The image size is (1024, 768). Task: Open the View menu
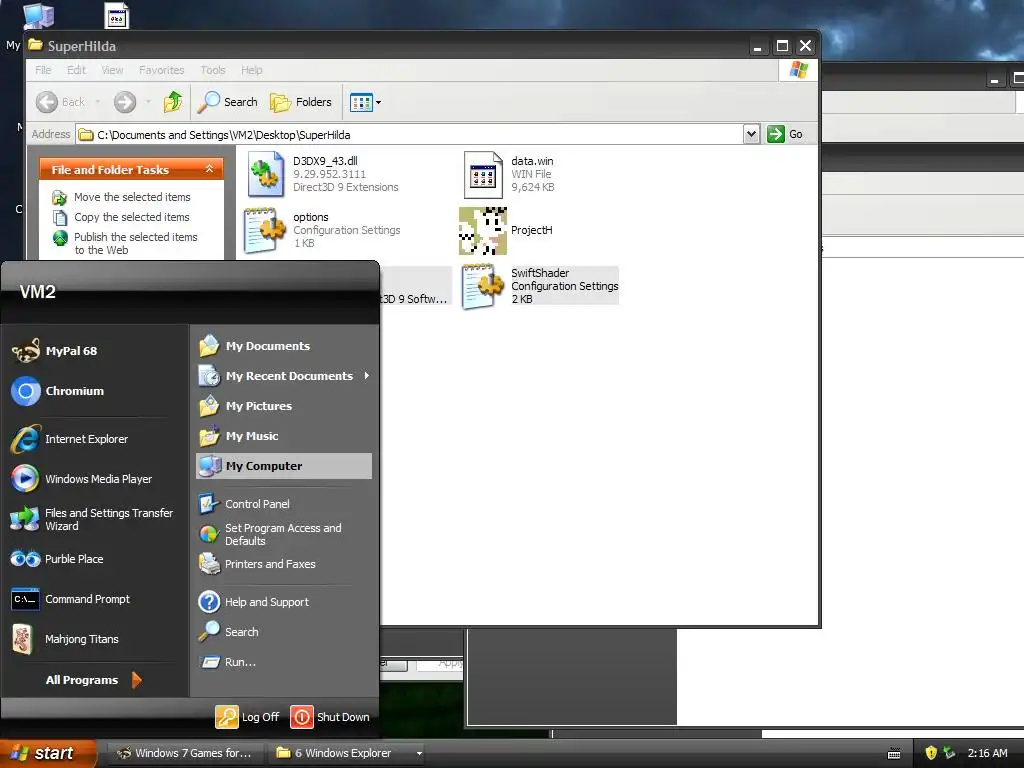tap(112, 70)
